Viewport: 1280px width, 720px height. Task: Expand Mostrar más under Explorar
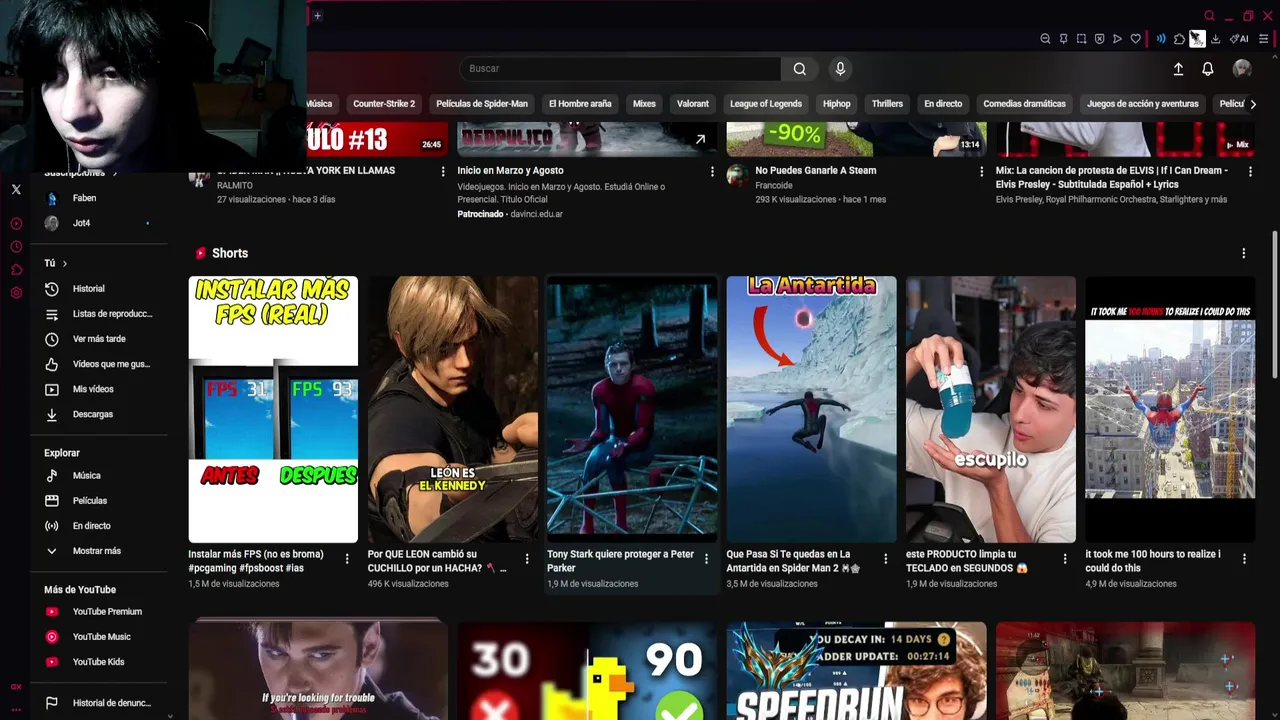(100, 551)
